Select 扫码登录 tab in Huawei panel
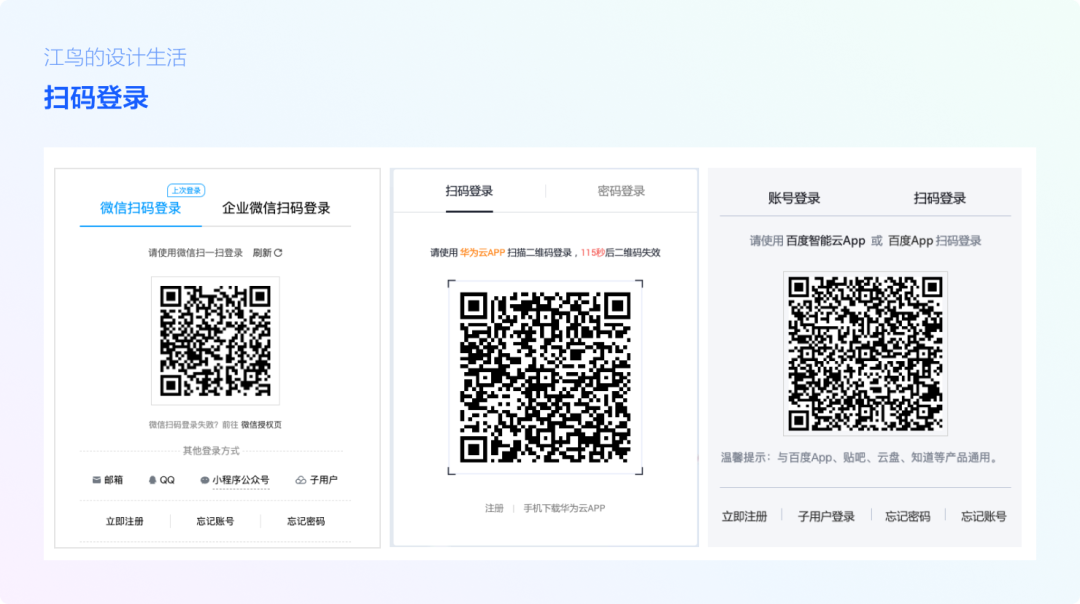1080x604 pixels. tap(469, 191)
